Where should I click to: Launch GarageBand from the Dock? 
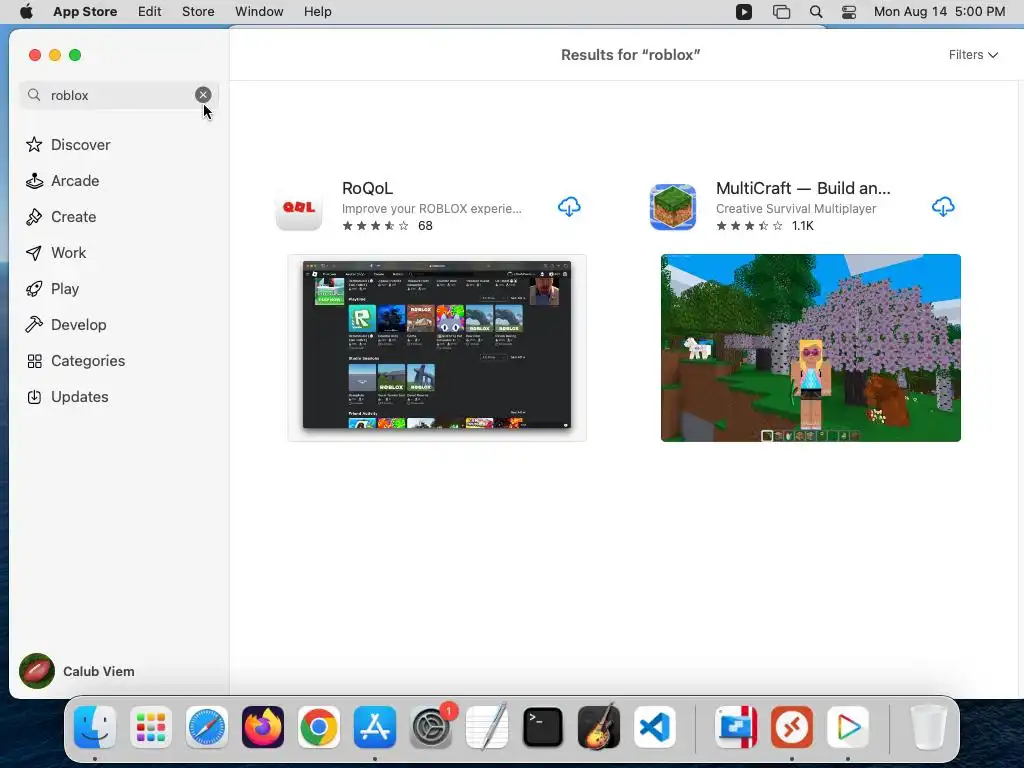point(599,727)
